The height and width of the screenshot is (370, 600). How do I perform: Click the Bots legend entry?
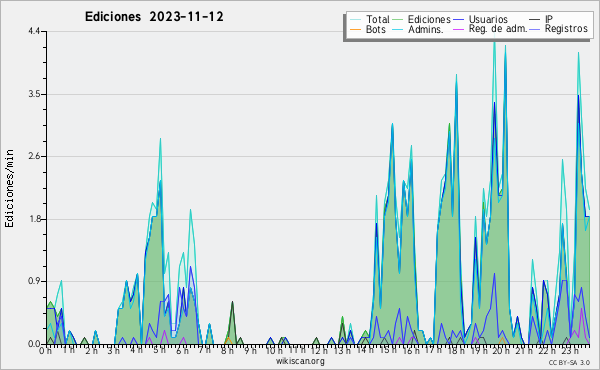coord(368,29)
